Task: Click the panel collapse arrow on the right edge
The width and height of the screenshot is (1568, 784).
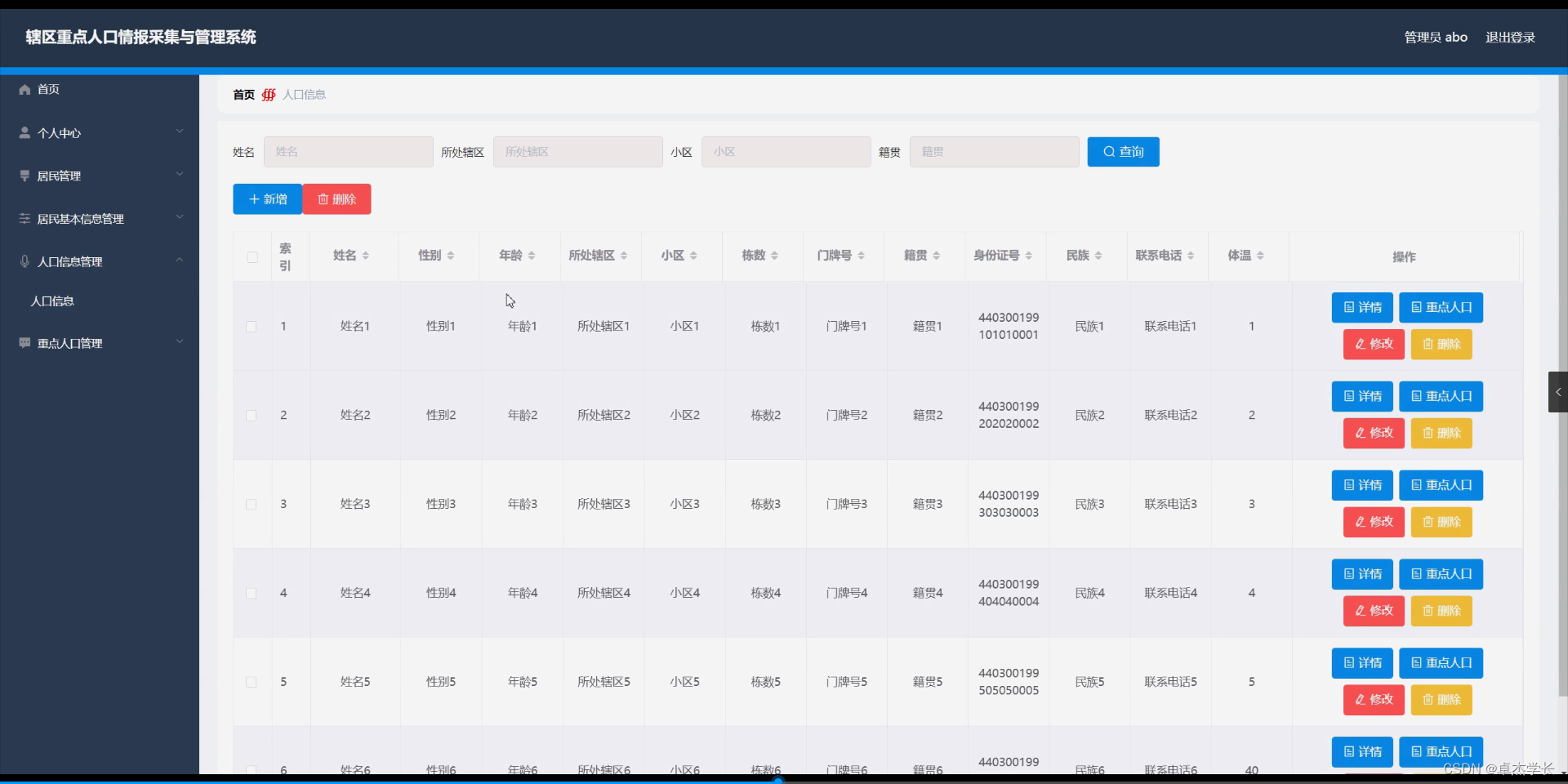Action: tap(1559, 392)
